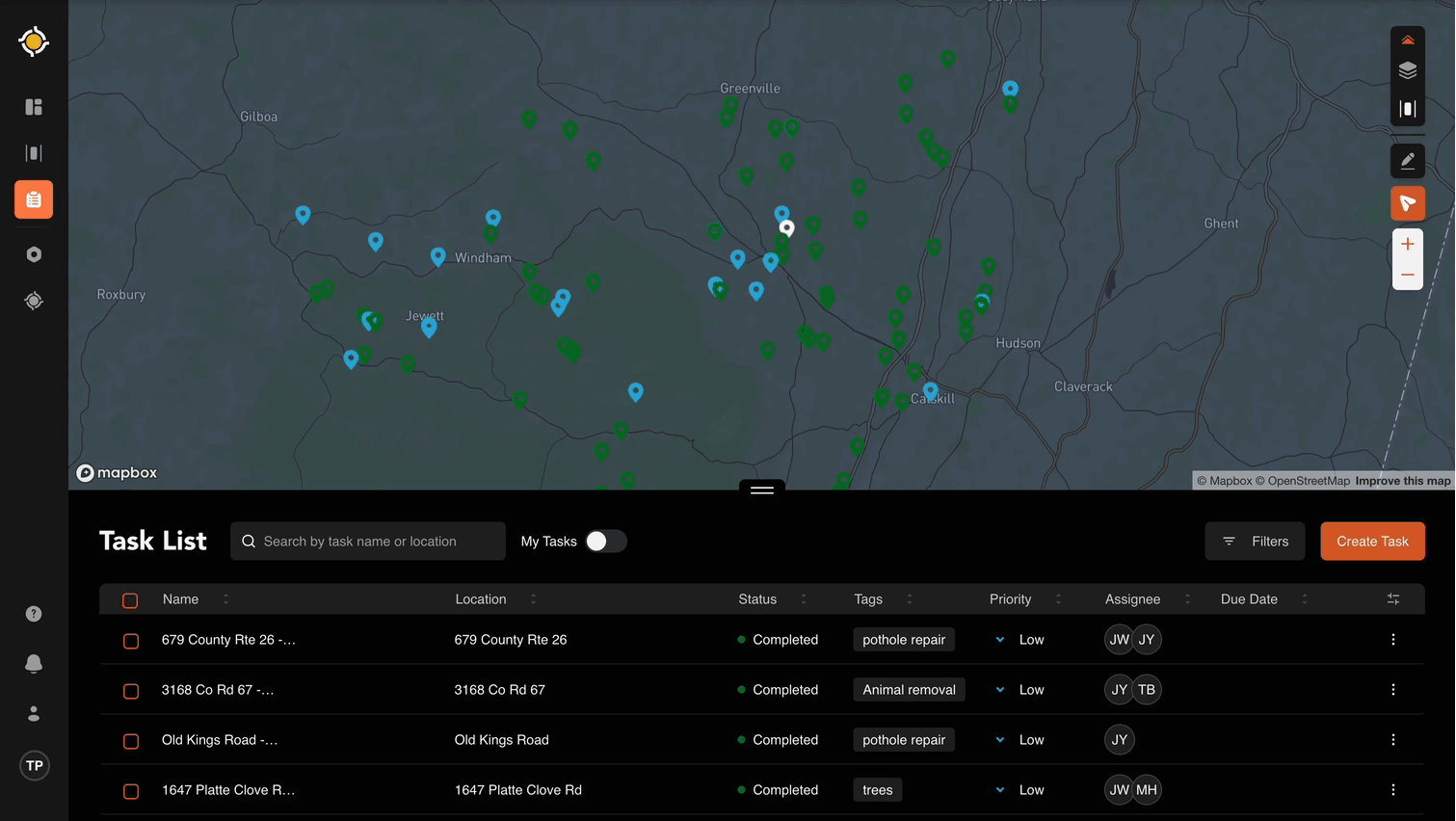Toggle the My Tasks switch

tap(605, 542)
